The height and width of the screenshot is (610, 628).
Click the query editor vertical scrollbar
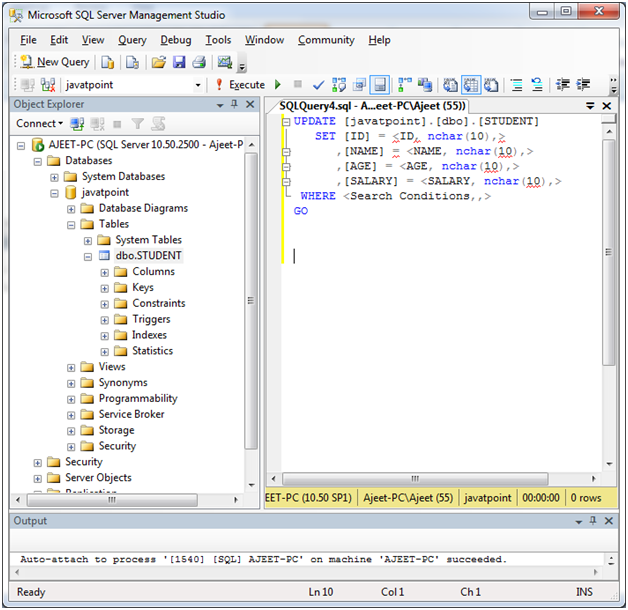pos(608,300)
